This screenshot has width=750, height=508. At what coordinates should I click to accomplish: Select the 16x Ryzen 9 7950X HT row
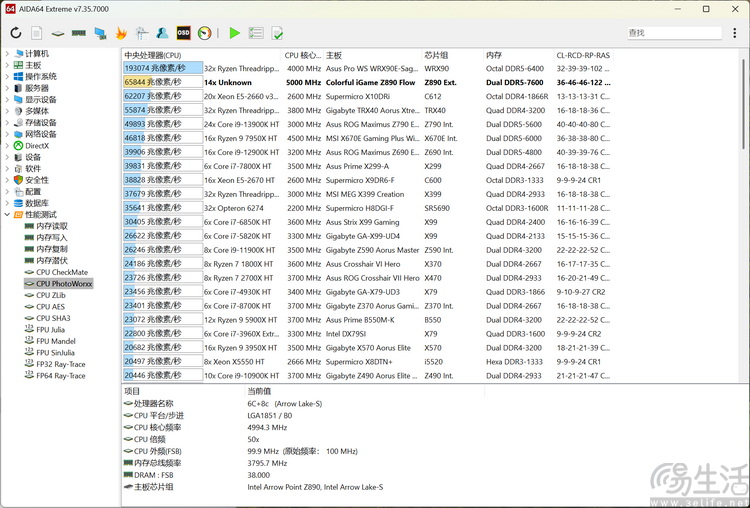[x=366, y=138]
